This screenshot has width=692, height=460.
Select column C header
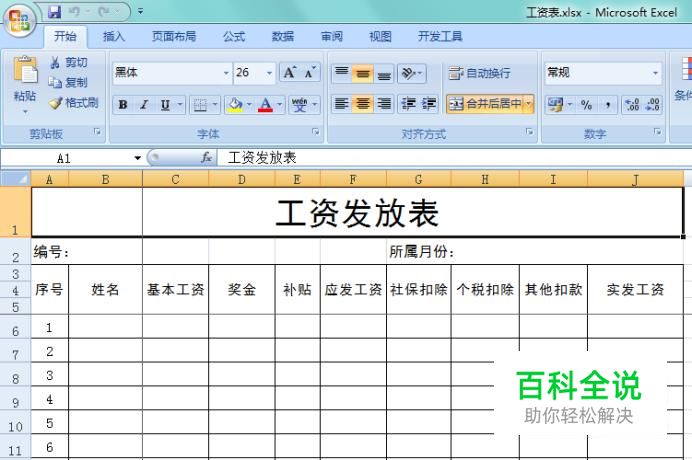(175, 179)
